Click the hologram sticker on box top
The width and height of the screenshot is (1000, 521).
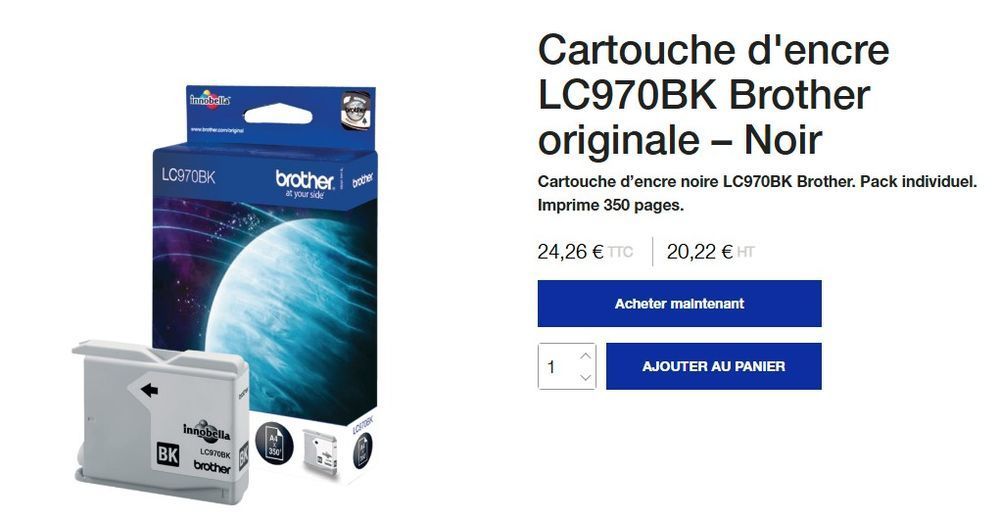click(x=355, y=110)
